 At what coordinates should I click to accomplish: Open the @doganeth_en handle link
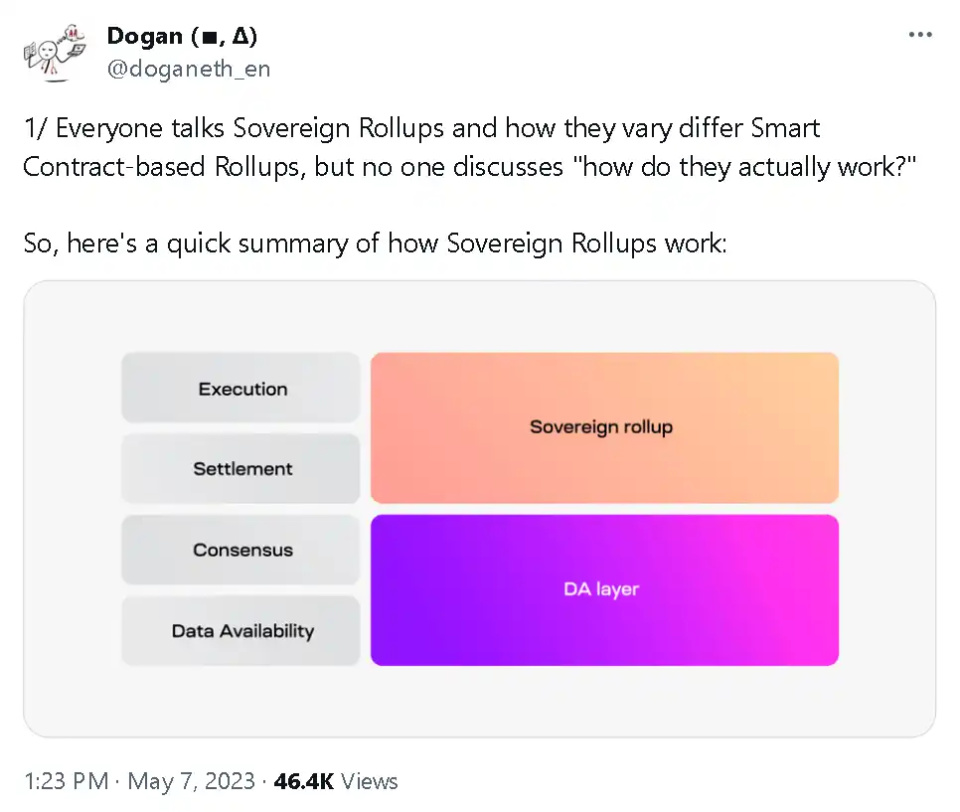pos(188,69)
